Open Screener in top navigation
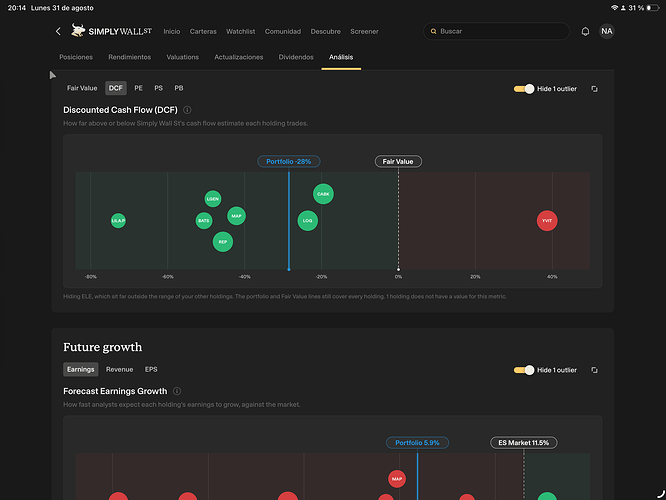The height and width of the screenshot is (500, 666). click(364, 31)
